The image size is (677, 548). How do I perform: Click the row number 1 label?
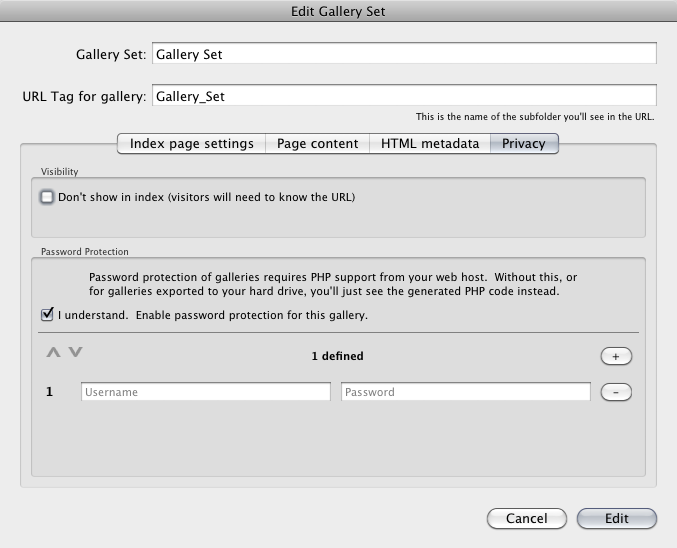pos(50,392)
